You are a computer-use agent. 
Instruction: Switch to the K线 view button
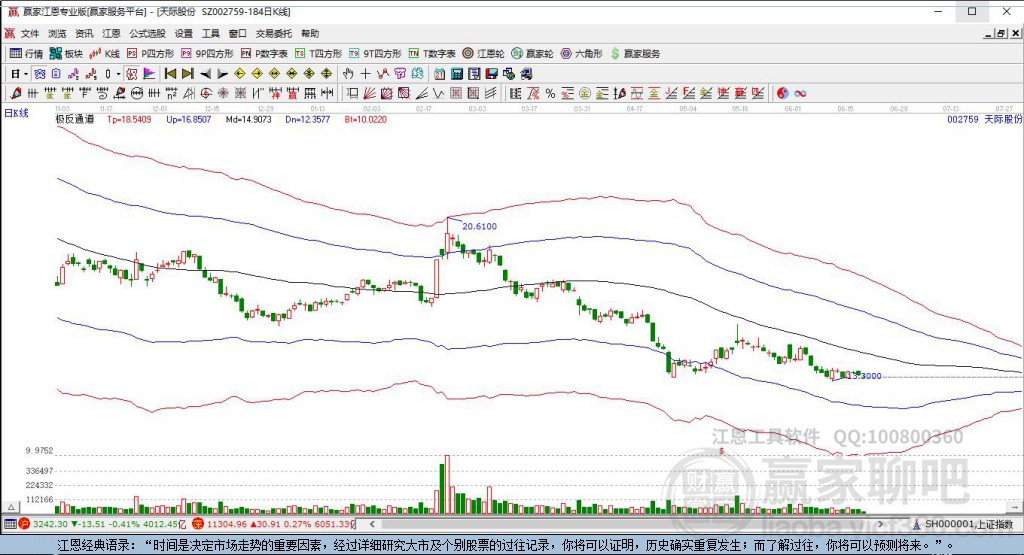104,54
